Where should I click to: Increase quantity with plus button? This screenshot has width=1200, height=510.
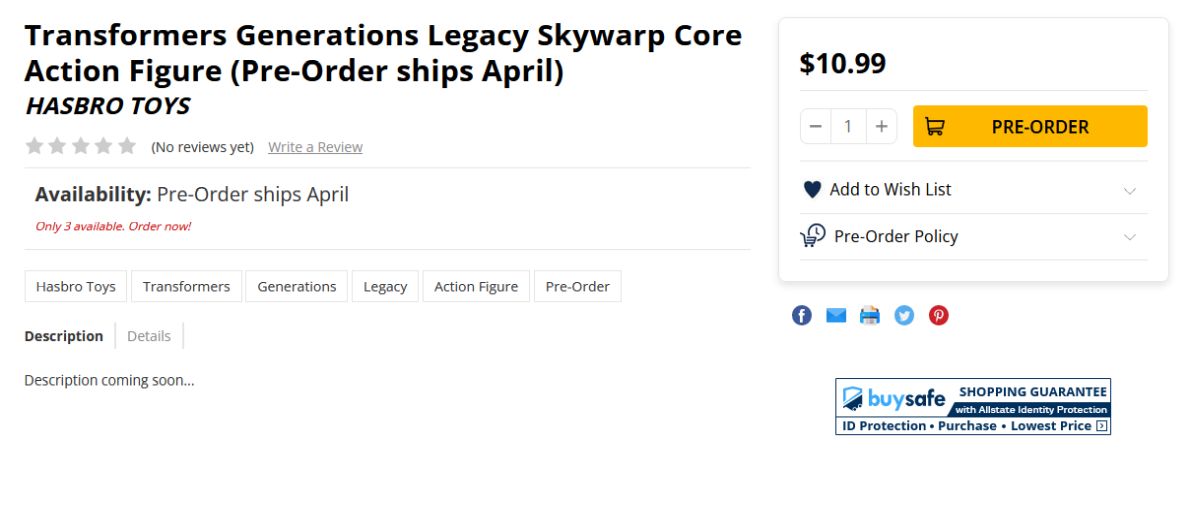[881, 127]
